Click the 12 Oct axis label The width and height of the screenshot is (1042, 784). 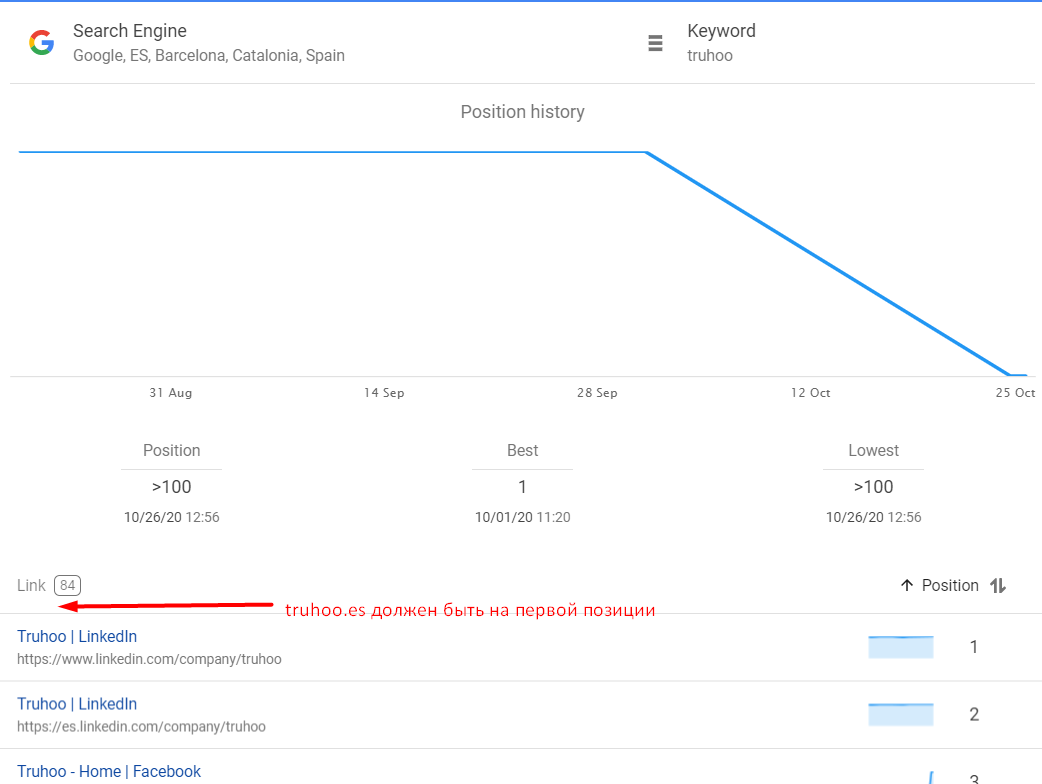pos(811,393)
